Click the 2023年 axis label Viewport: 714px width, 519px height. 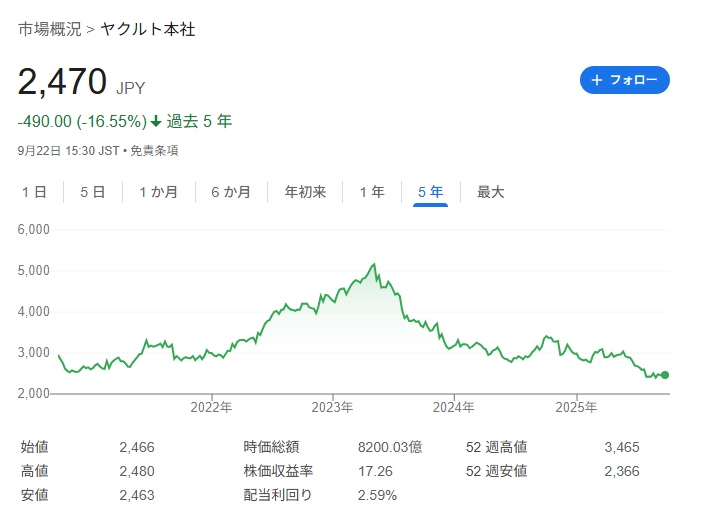332,407
